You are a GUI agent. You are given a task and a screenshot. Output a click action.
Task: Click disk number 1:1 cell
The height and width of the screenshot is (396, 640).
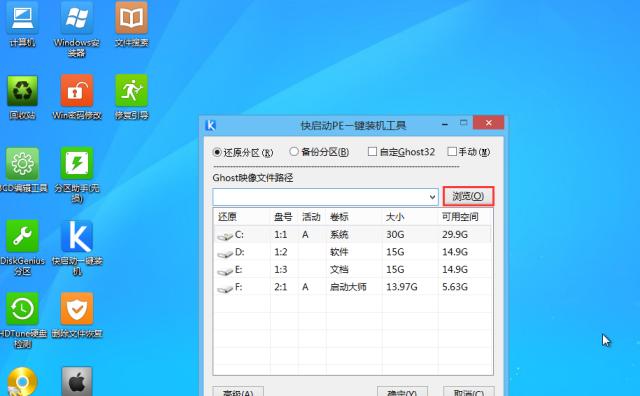[280, 235]
